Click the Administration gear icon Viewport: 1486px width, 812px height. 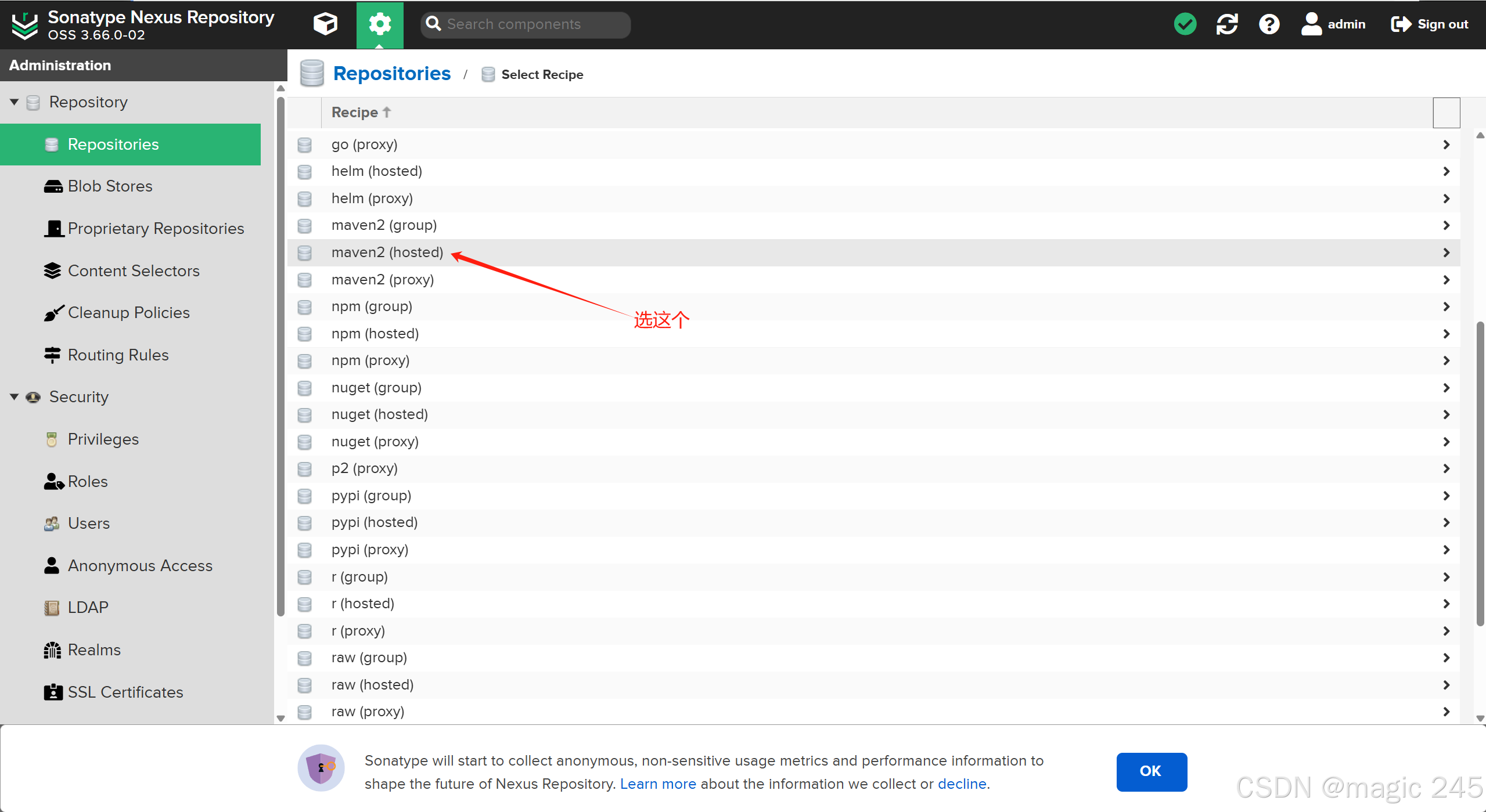pyautogui.click(x=380, y=24)
